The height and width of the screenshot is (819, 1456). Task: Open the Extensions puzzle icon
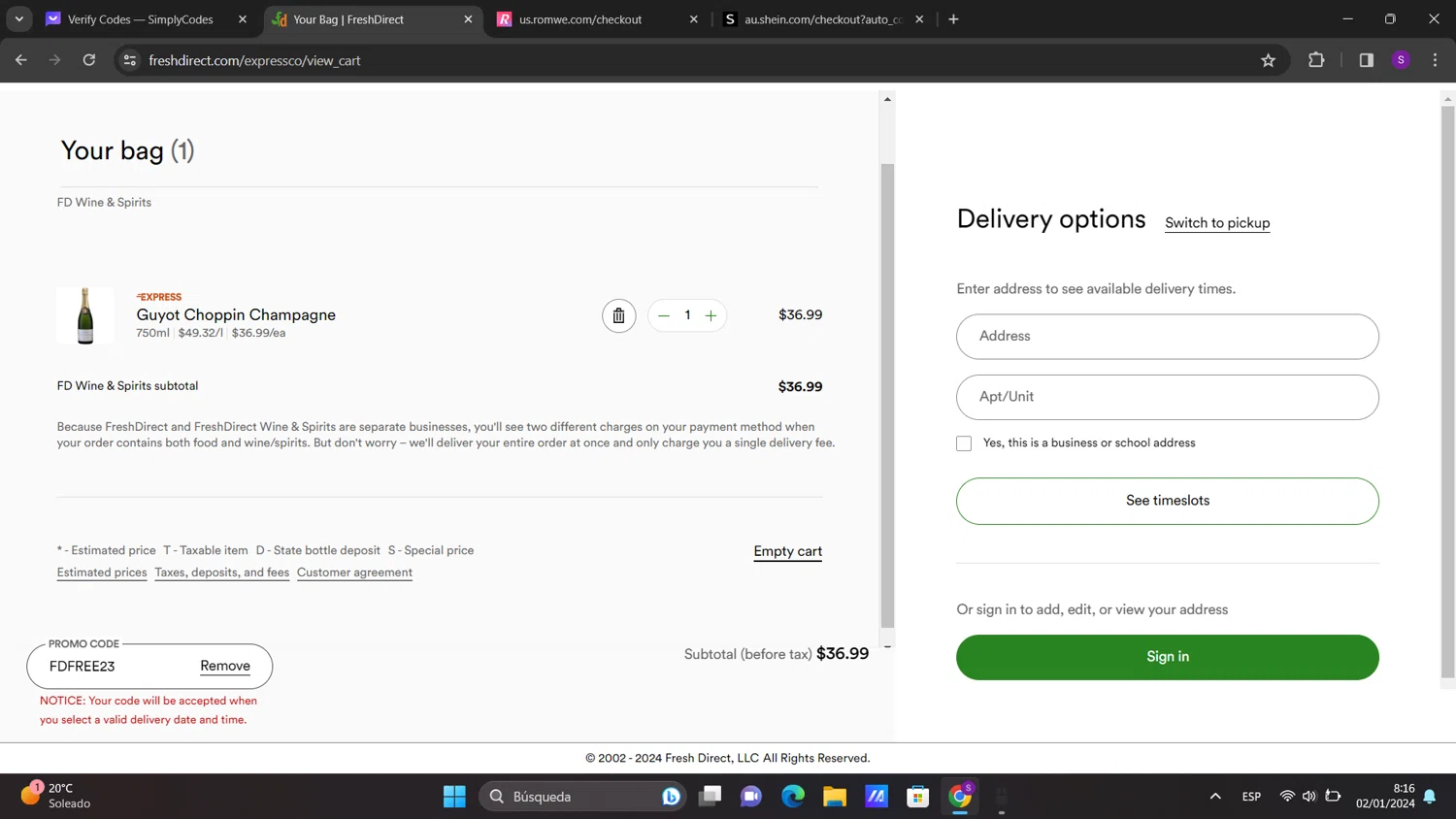[1316, 60]
